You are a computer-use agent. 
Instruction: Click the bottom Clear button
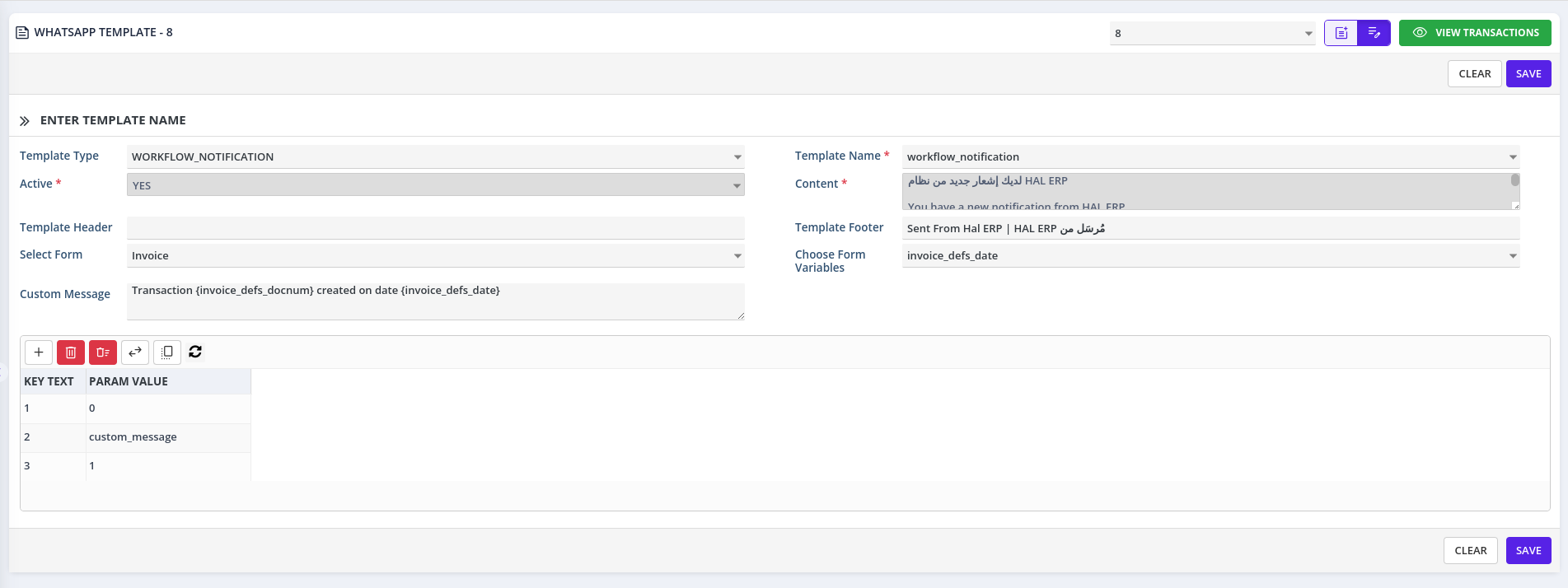1470,551
